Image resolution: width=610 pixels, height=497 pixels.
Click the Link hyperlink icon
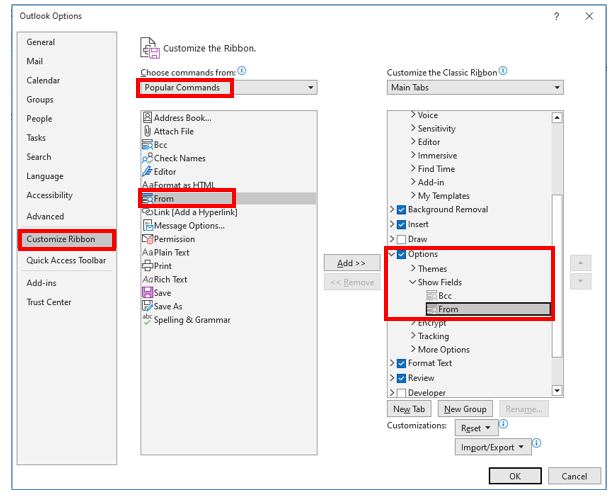pyautogui.click(x=147, y=212)
